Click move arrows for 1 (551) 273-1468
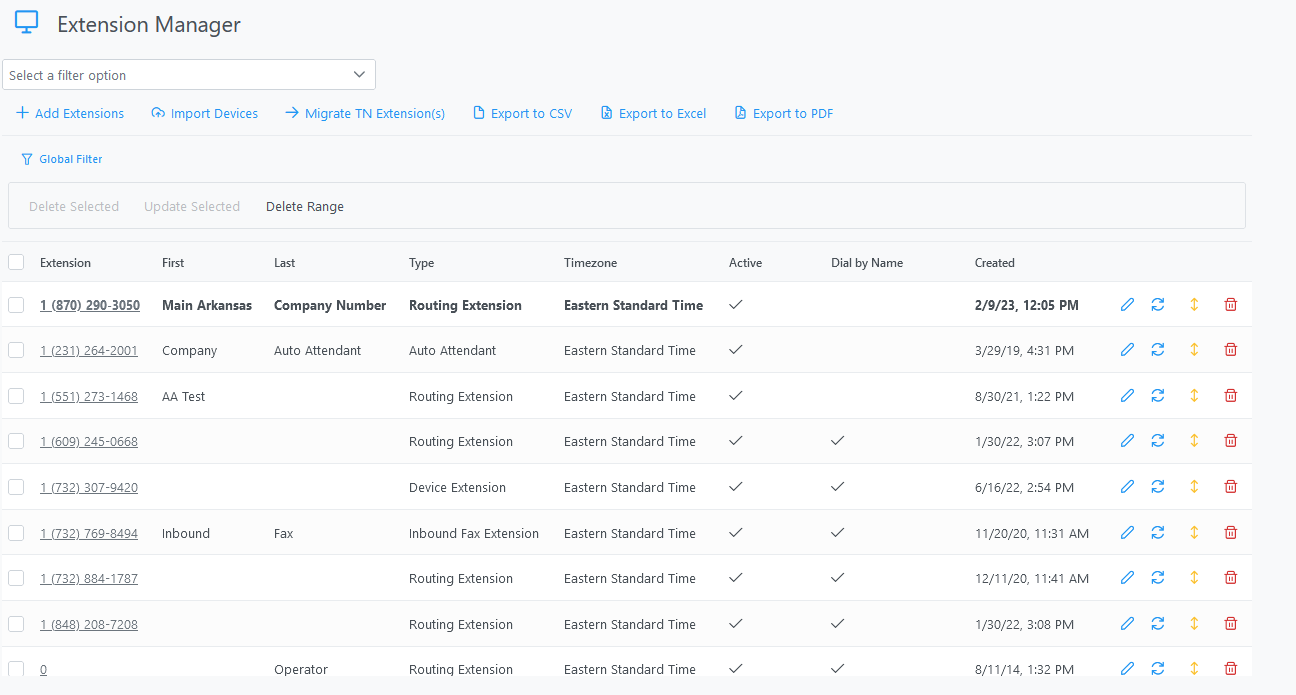This screenshot has height=695, width=1296. [x=1194, y=396]
